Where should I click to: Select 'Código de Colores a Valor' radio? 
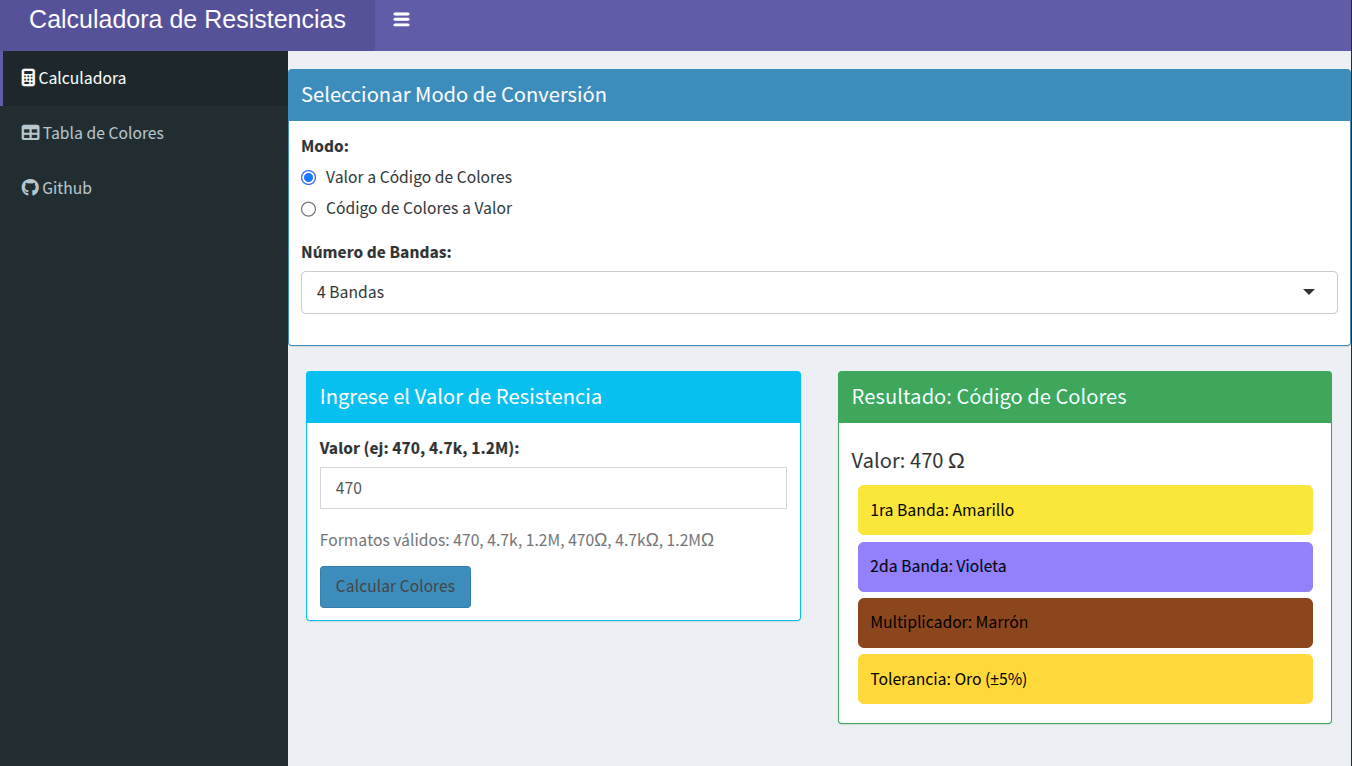click(309, 209)
